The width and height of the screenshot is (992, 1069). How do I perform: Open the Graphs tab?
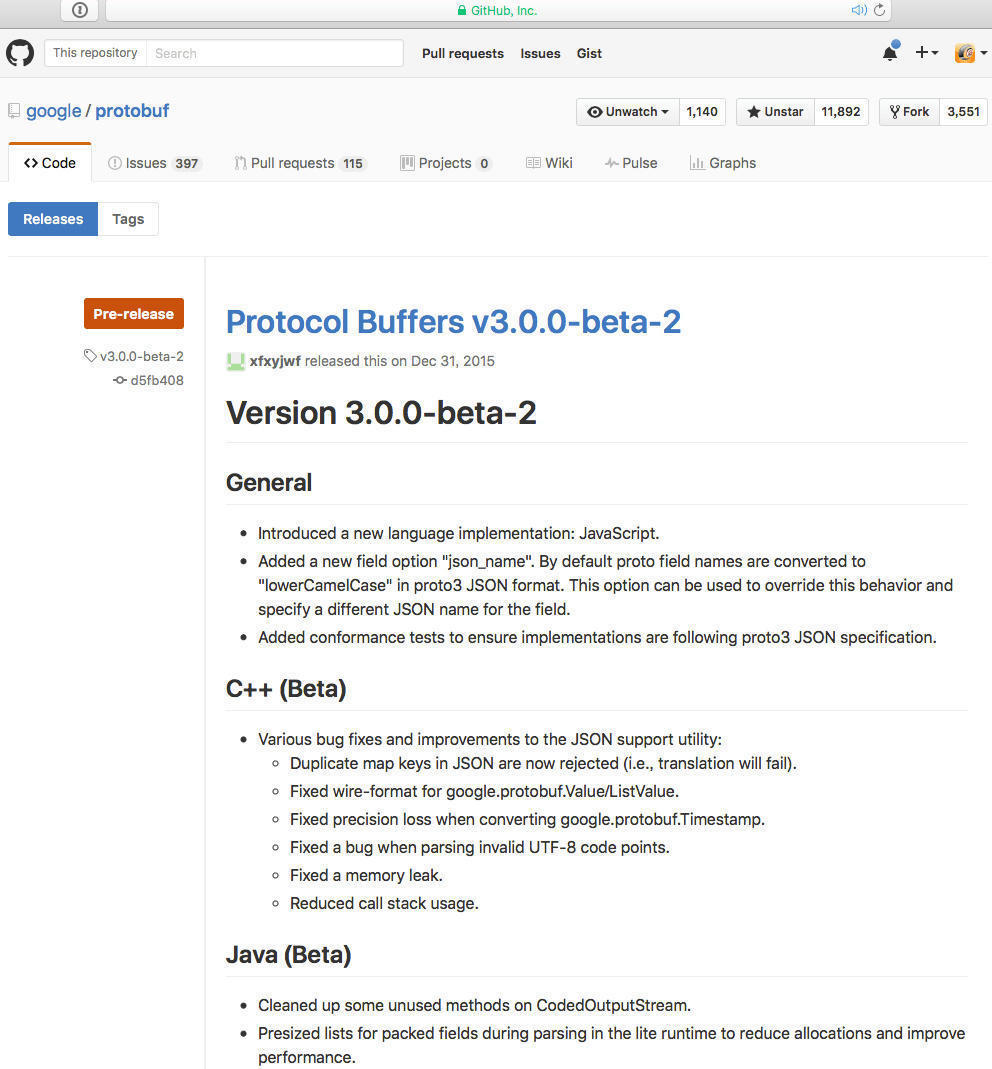(x=723, y=163)
